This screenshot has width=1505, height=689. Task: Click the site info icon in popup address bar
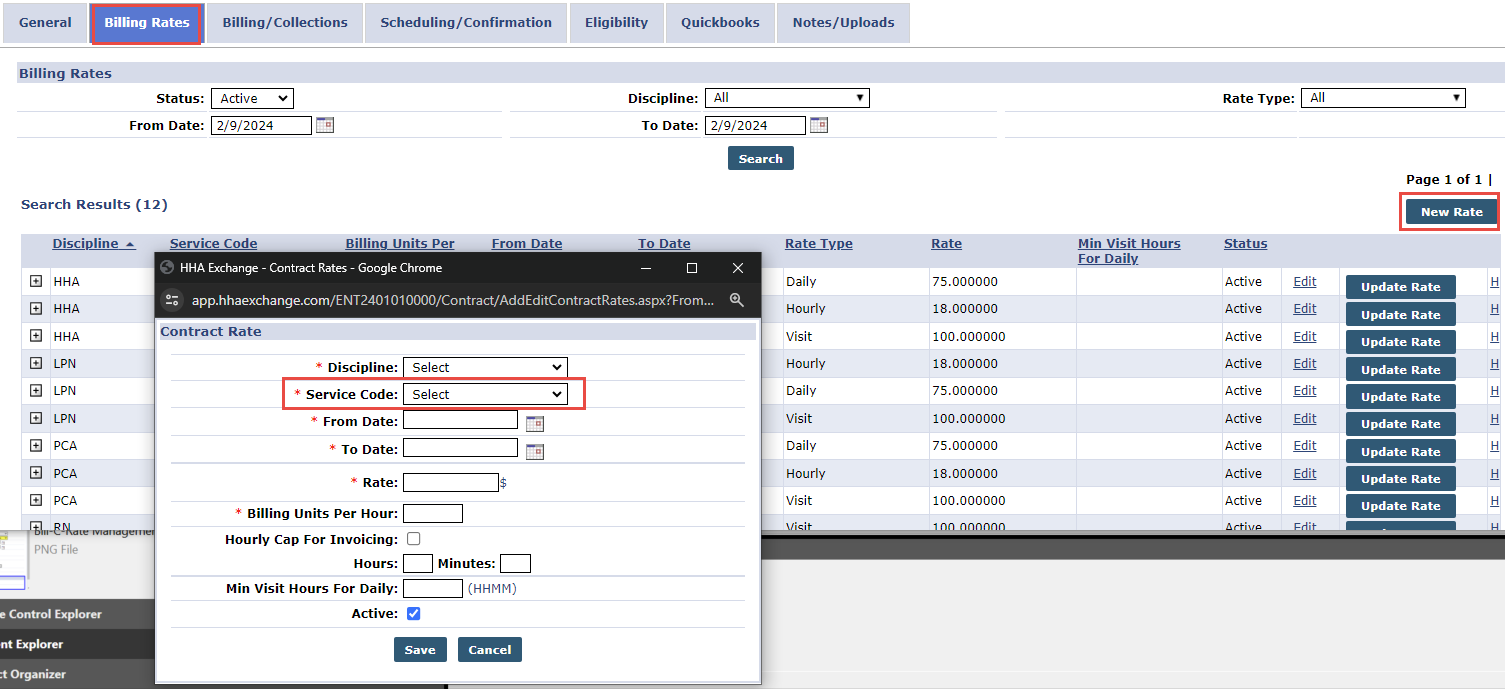click(x=173, y=299)
